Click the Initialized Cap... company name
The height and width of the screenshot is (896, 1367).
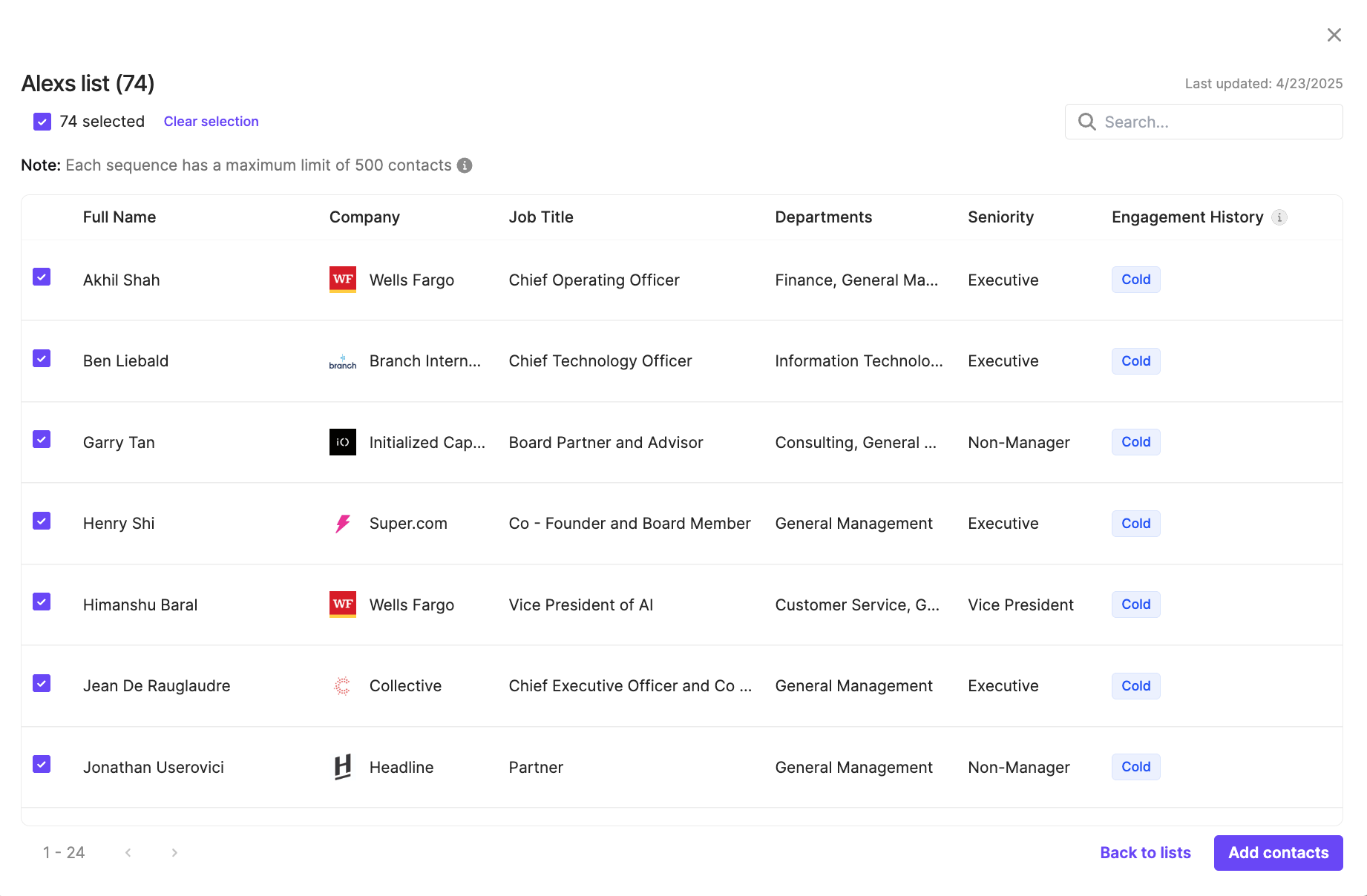click(427, 443)
